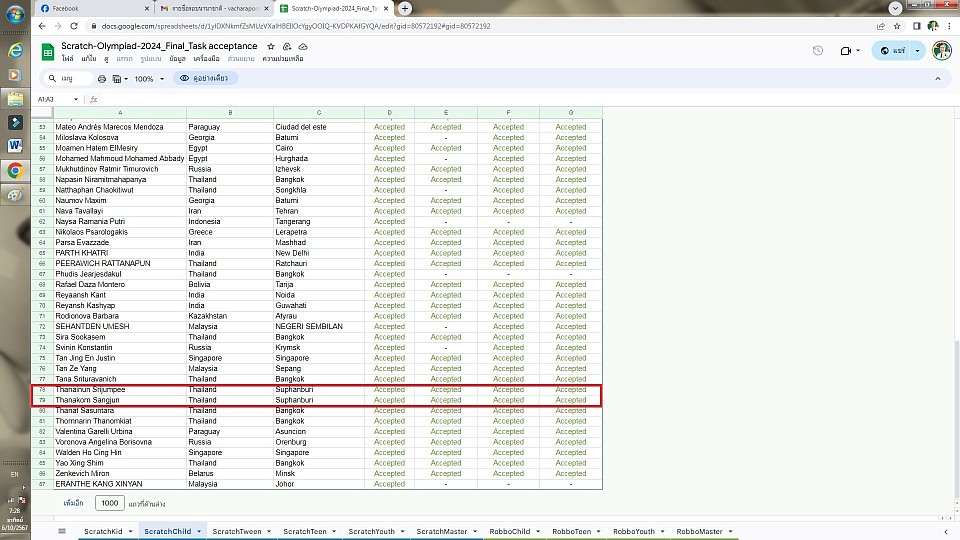Switch to the ScratchTeen sheet tab
This screenshot has height=540, width=960.
click(x=304, y=531)
